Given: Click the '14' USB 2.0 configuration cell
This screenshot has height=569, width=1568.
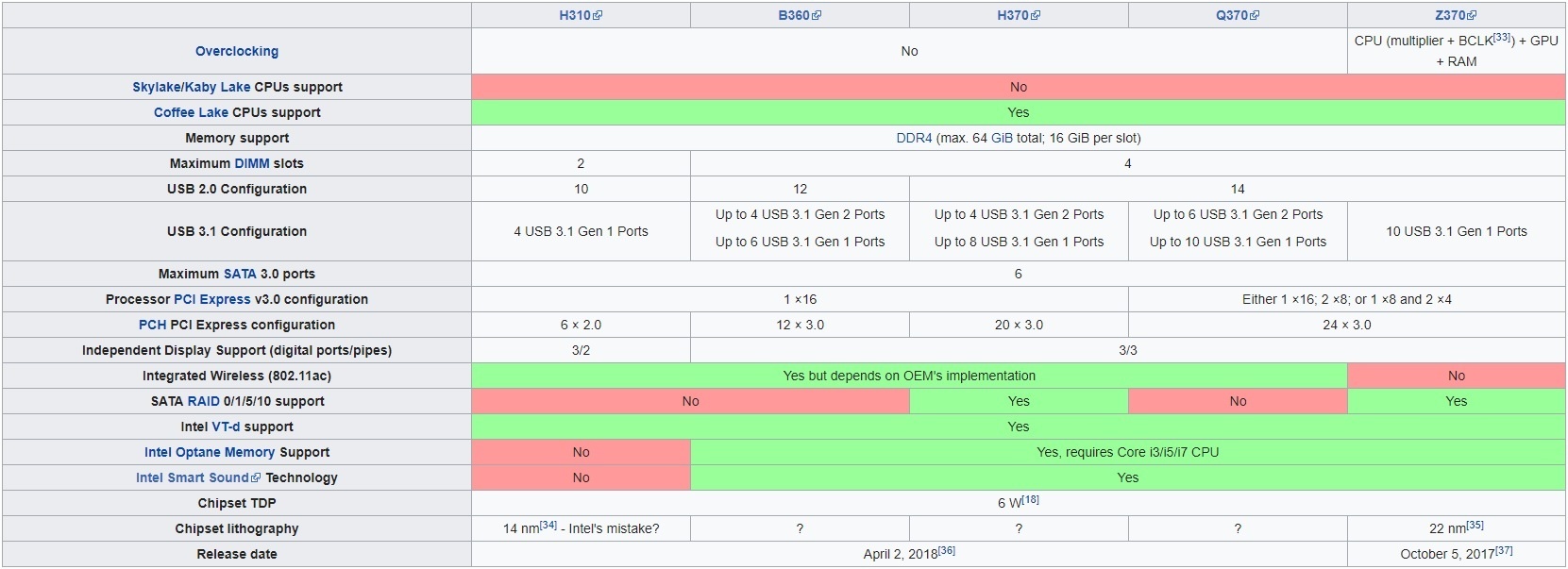Looking at the screenshot, I should click(1238, 189).
